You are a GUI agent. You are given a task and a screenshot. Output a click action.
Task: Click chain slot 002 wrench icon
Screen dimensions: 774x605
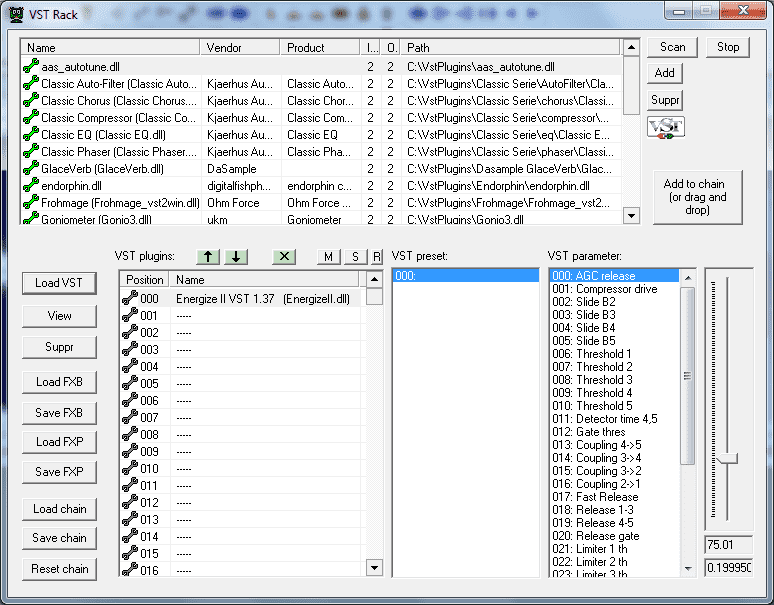[130, 332]
